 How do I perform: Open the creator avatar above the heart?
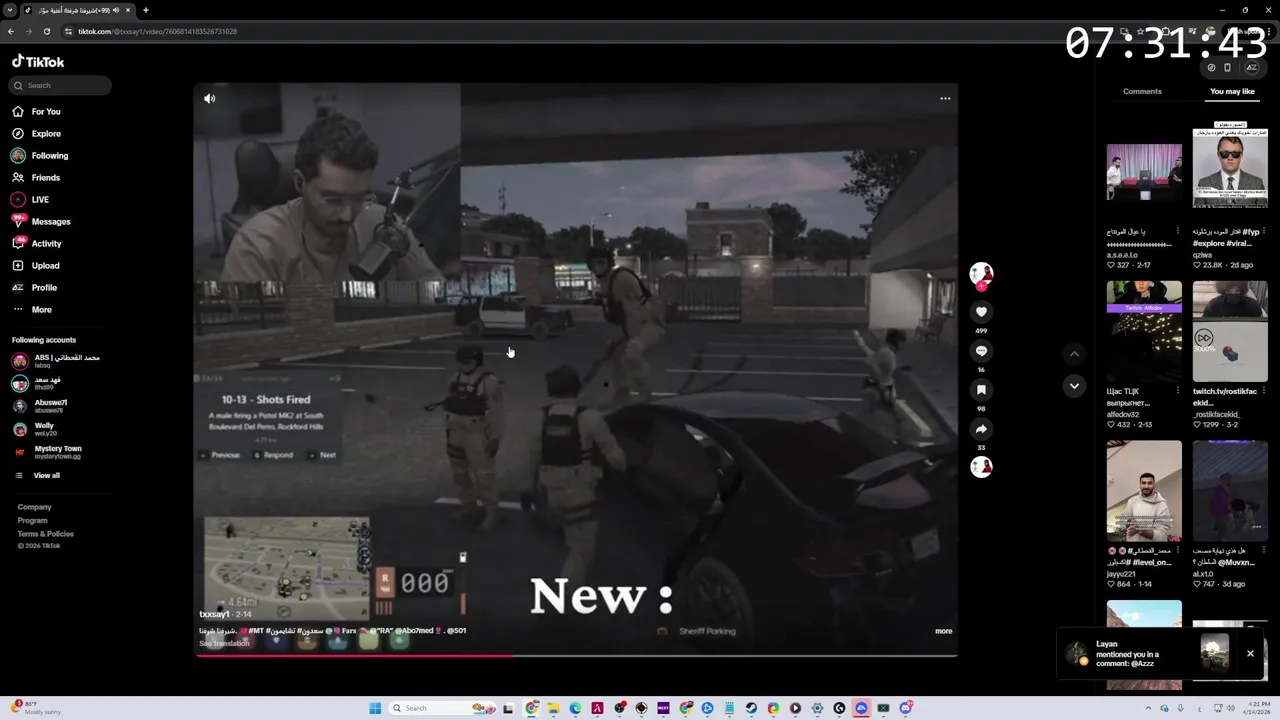click(981, 274)
